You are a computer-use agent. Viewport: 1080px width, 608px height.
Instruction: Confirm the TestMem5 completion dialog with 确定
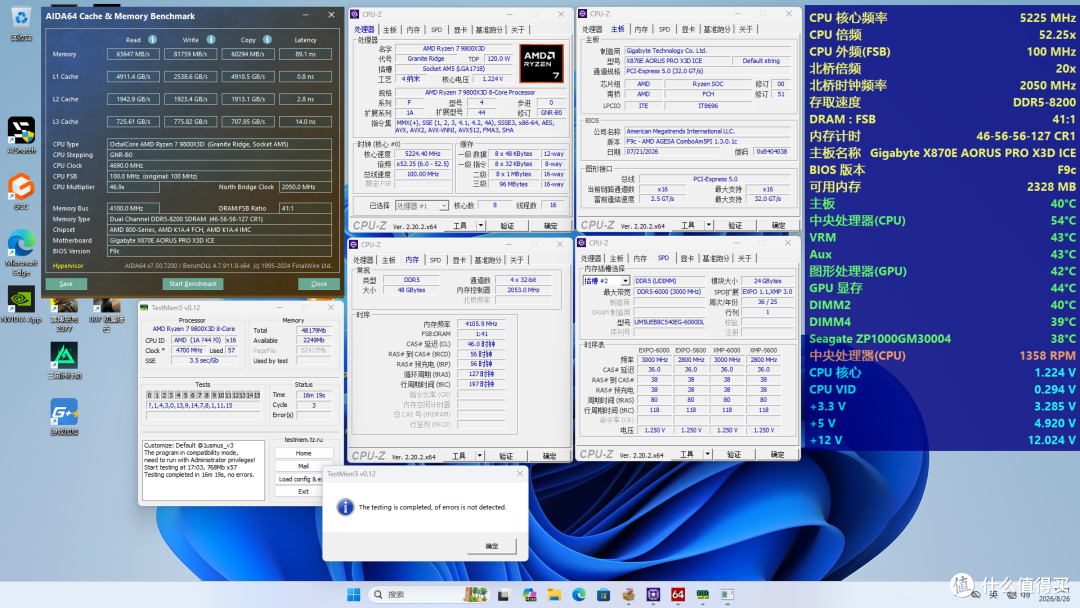(x=492, y=546)
